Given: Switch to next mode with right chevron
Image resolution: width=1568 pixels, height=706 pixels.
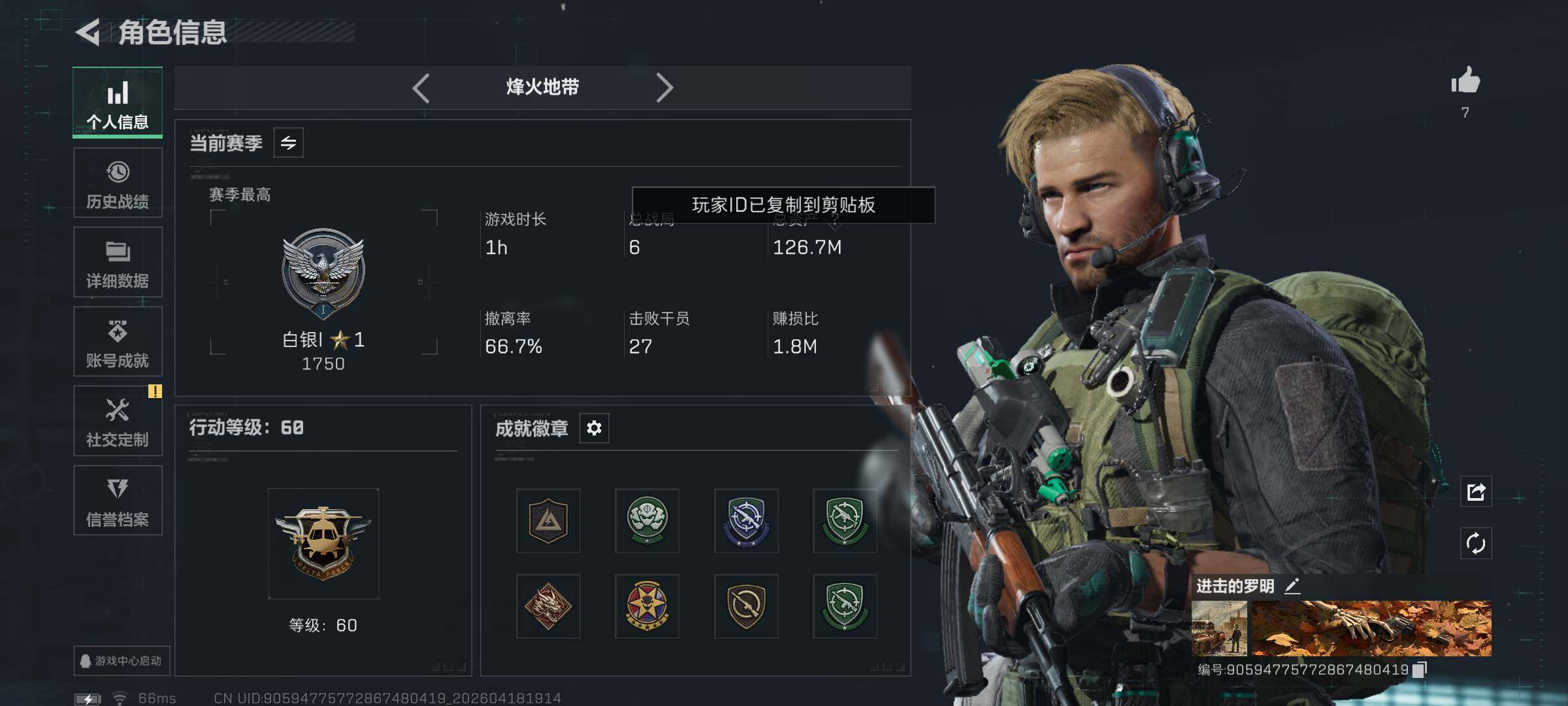Looking at the screenshot, I should 664,88.
